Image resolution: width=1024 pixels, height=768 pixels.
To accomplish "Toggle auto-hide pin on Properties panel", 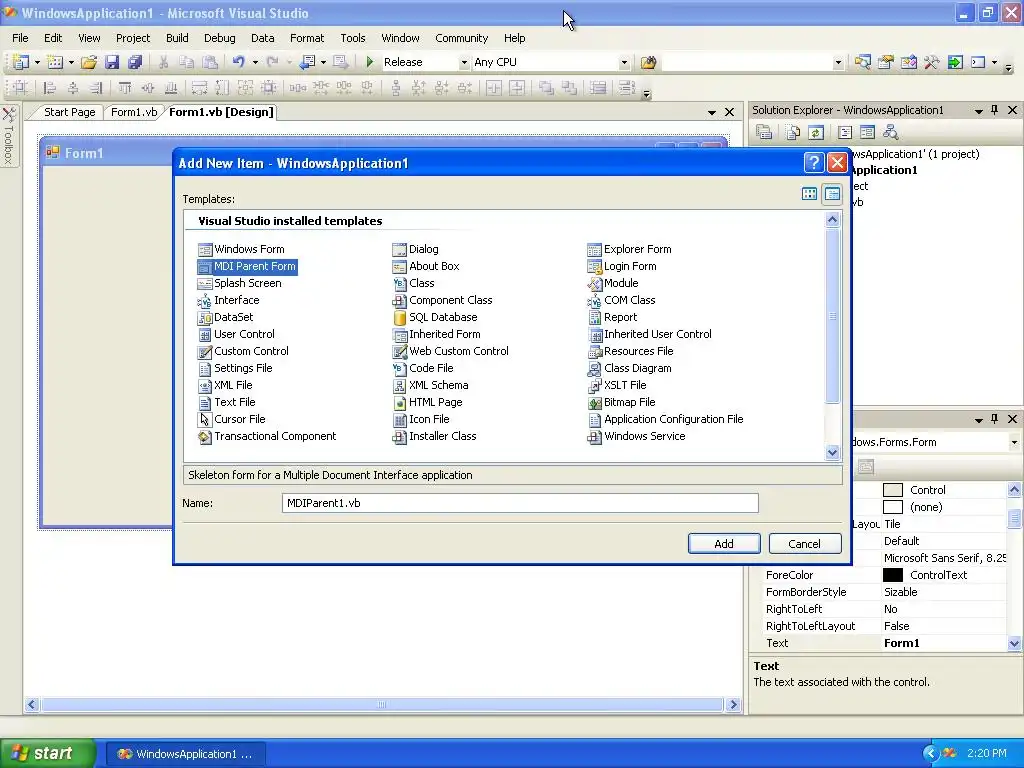I will pyautogui.click(x=995, y=419).
